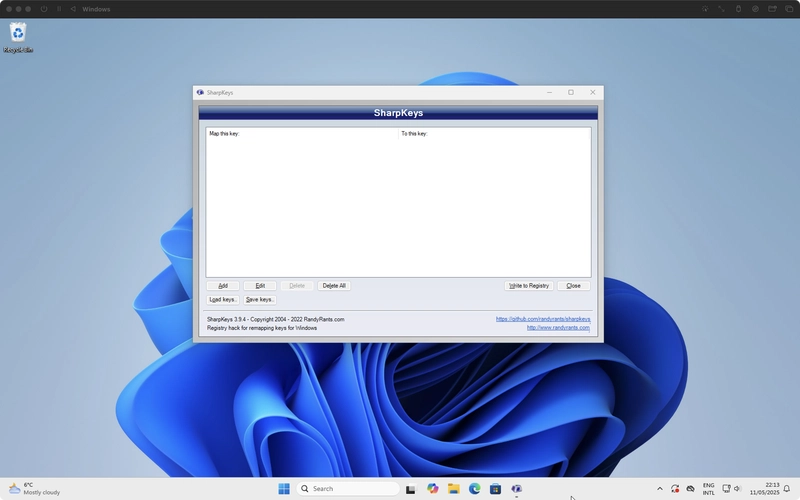The image size is (800, 500).
Task: Click the VM power icon in top bar
Action: [x=44, y=9]
